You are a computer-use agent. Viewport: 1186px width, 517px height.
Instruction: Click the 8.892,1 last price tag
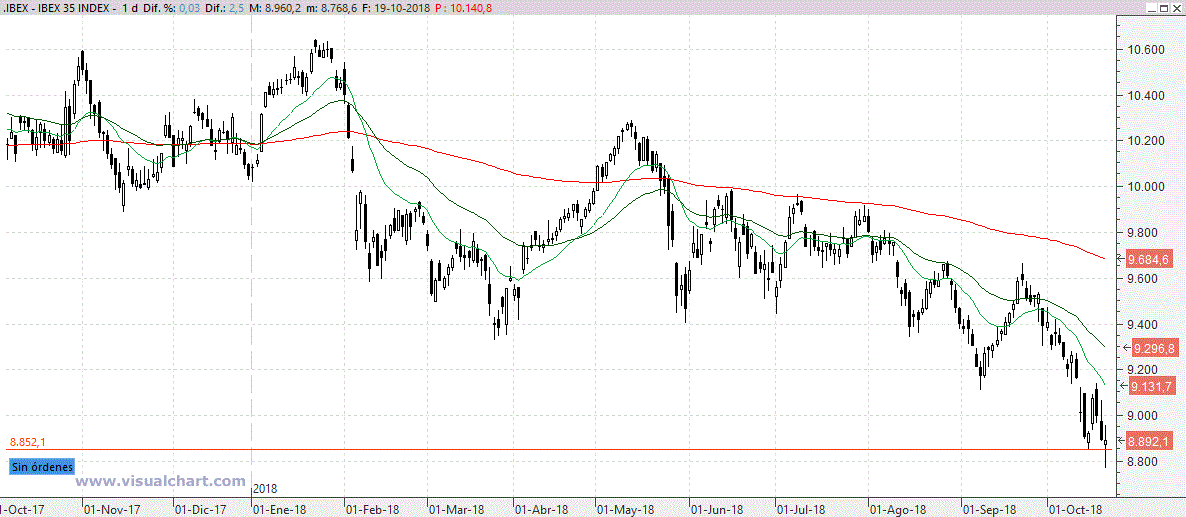click(1148, 441)
